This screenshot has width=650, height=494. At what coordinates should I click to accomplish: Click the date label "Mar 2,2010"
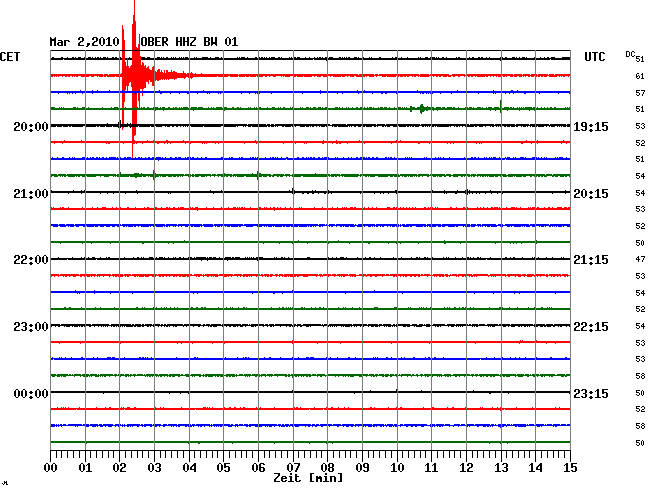tap(84, 42)
